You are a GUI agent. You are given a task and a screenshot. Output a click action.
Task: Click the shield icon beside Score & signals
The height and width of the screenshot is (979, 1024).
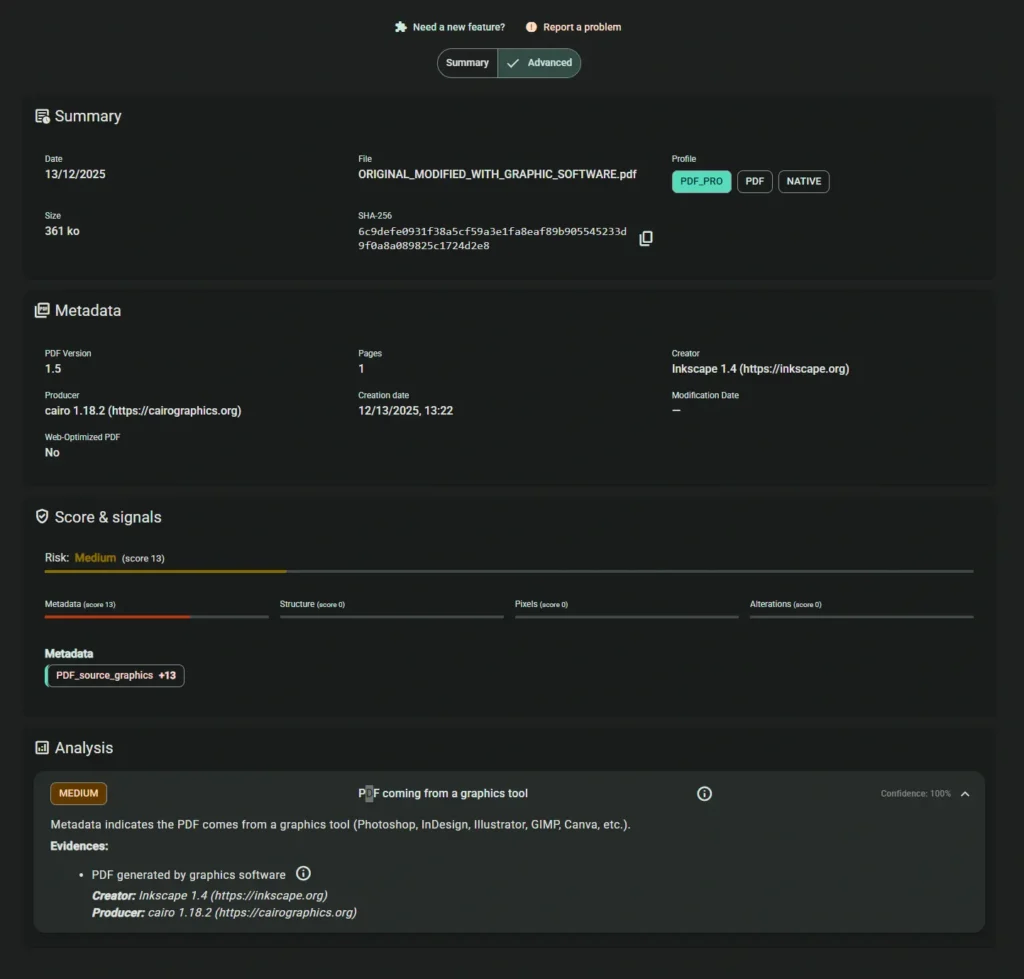pos(42,517)
